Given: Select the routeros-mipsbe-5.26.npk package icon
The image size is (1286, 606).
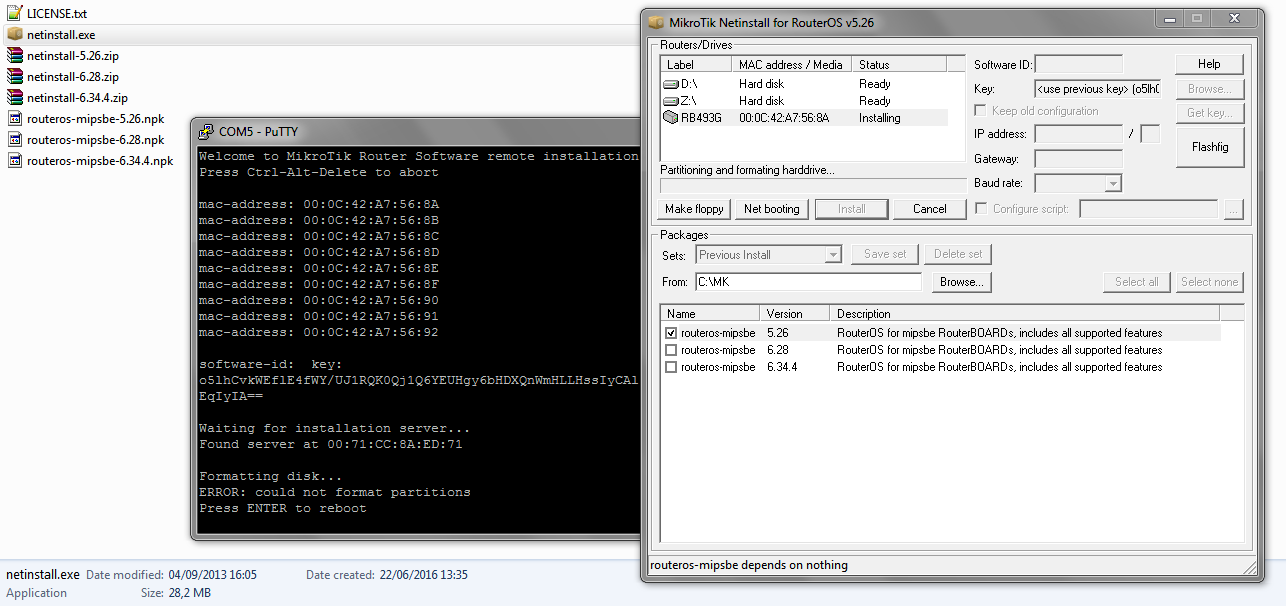Looking at the screenshot, I should tap(16, 118).
